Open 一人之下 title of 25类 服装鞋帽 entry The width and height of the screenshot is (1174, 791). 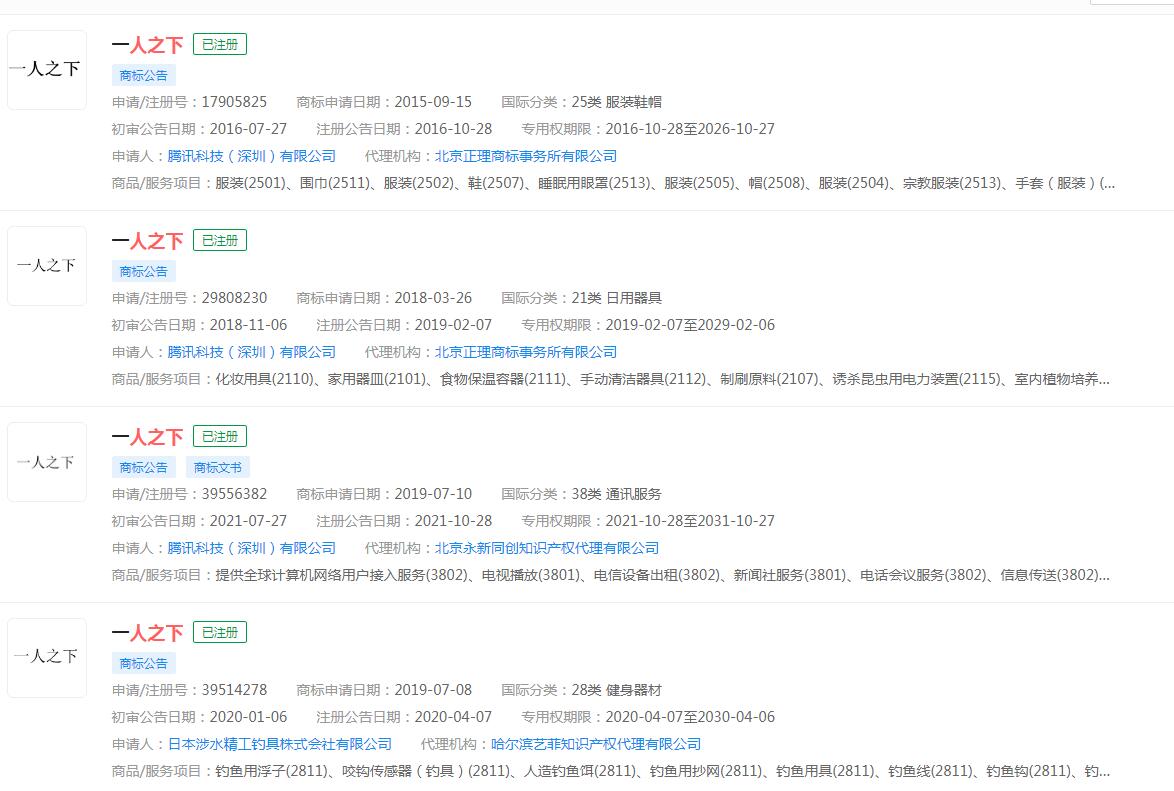tap(147, 45)
